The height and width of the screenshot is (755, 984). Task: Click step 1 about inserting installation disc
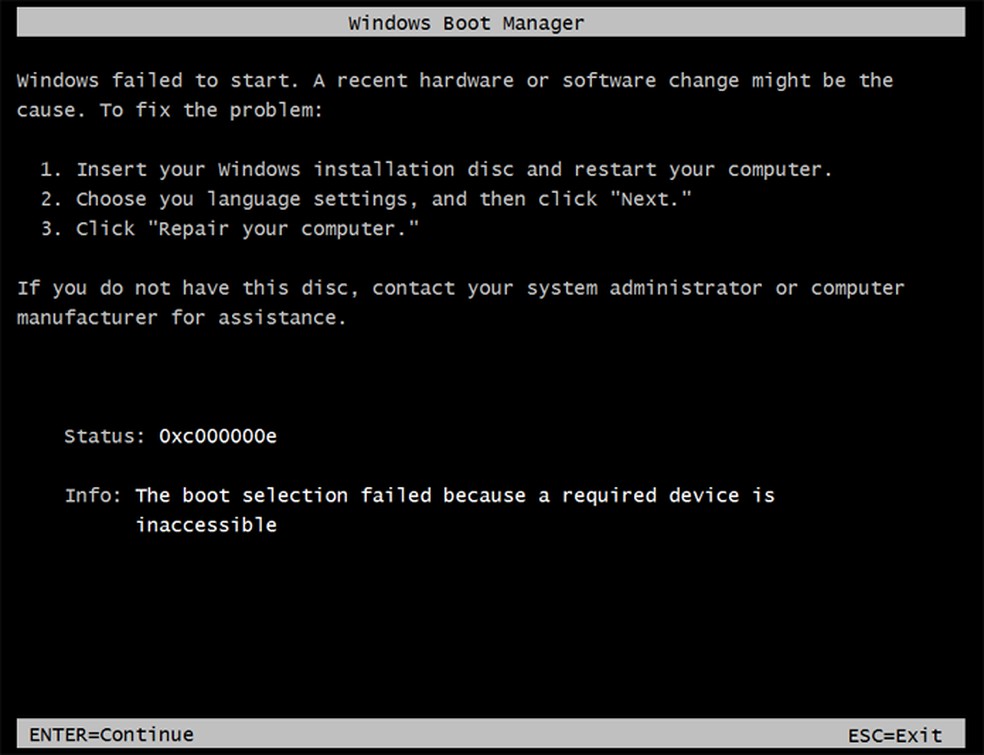454,169
